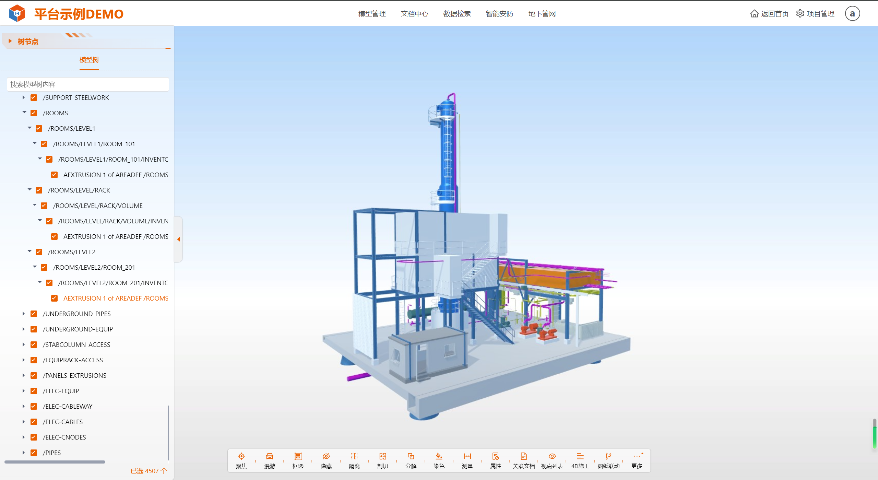This screenshot has height=480, width=878.
Task: Uncheck the /PIPES checkbox
Action: [x=34, y=453]
